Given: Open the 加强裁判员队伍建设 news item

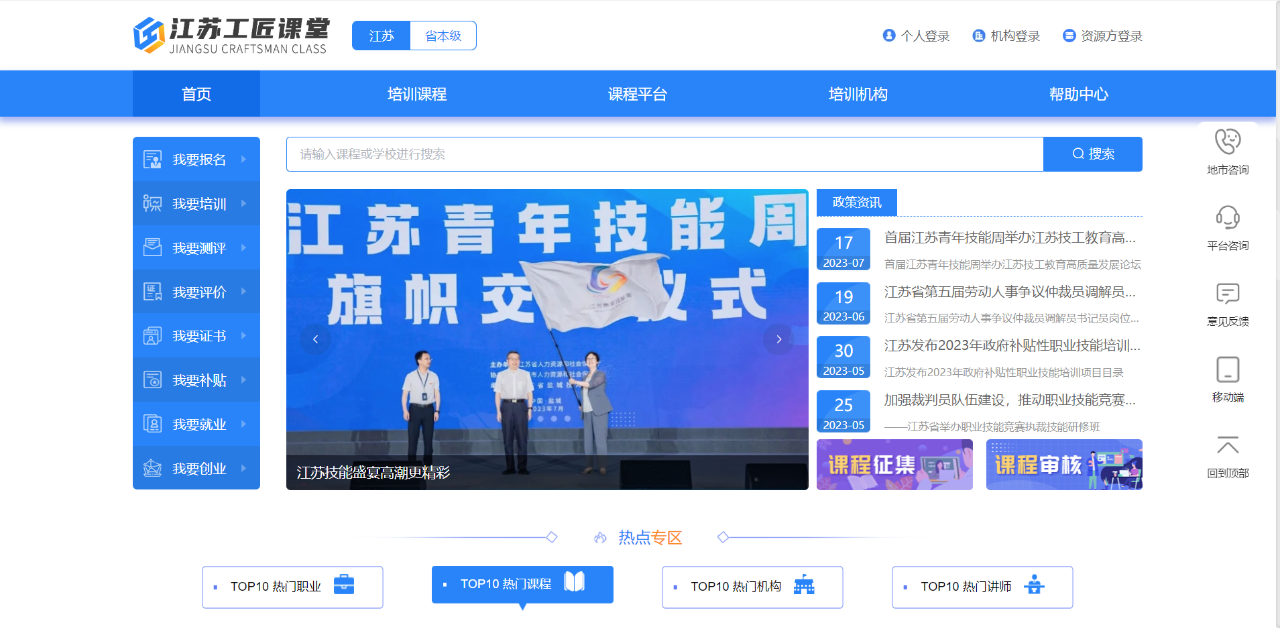Looking at the screenshot, I should [1010, 400].
